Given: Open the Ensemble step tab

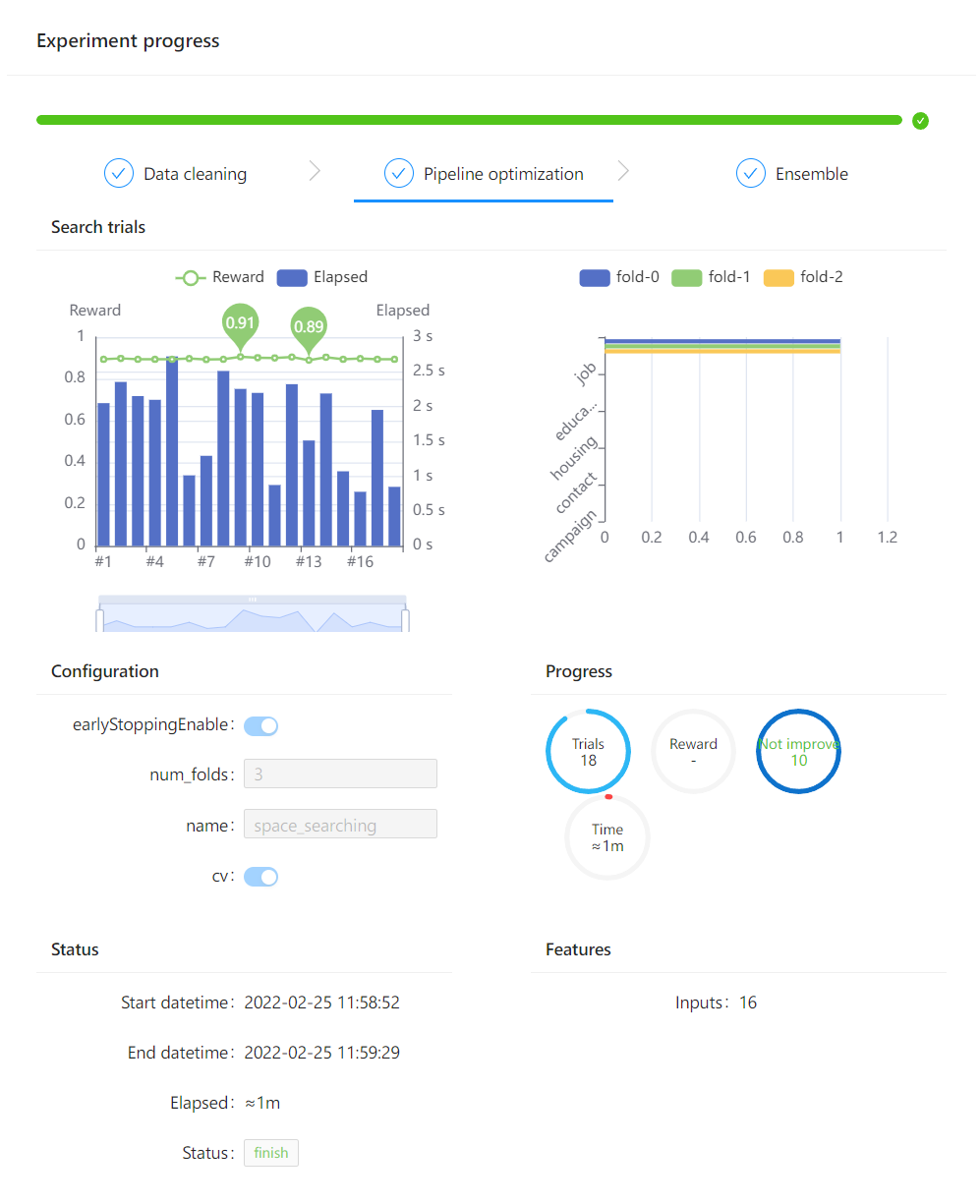Looking at the screenshot, I should pos(792,174).
